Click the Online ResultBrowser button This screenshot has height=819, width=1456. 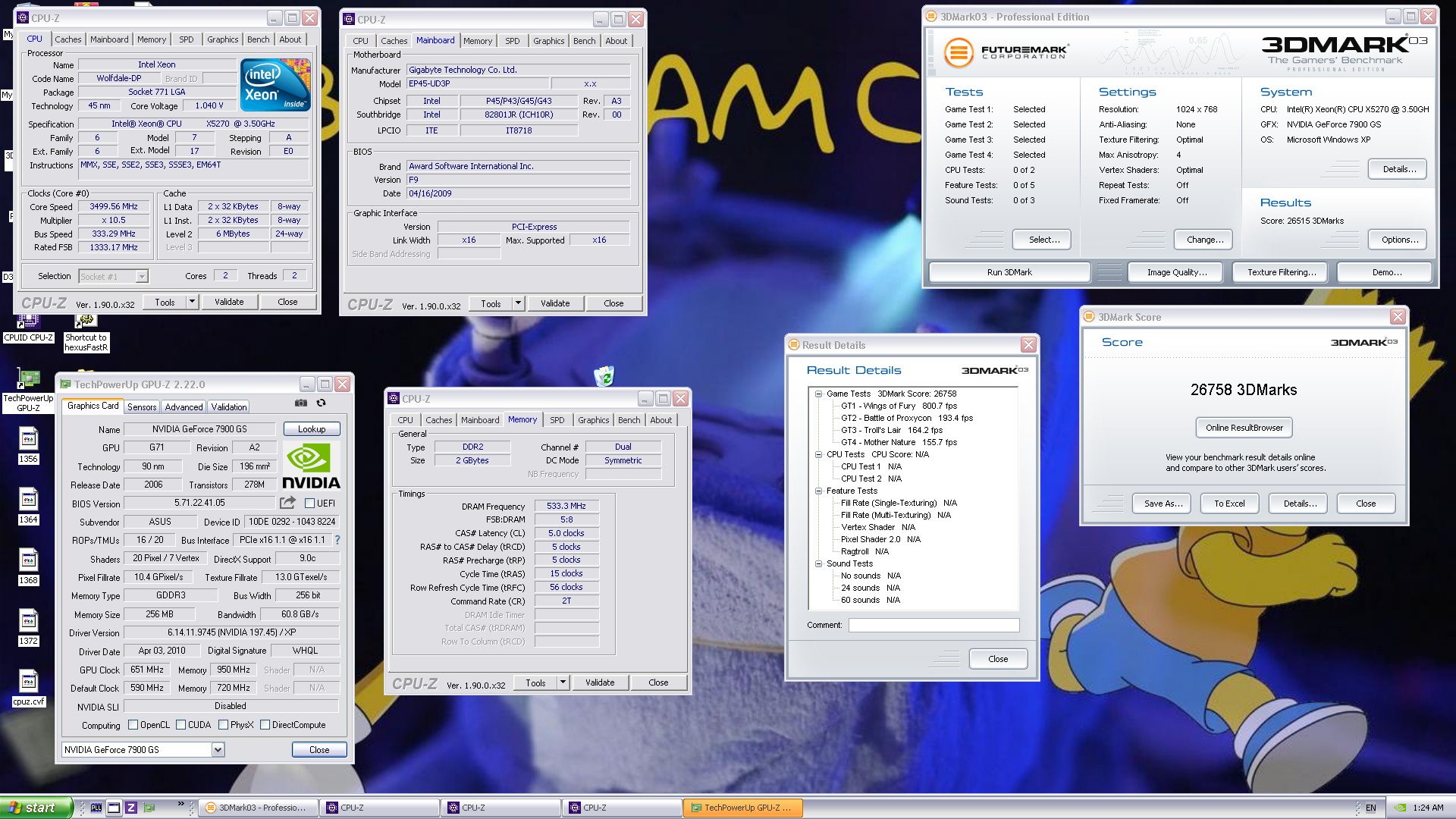tap(1244, 428)
